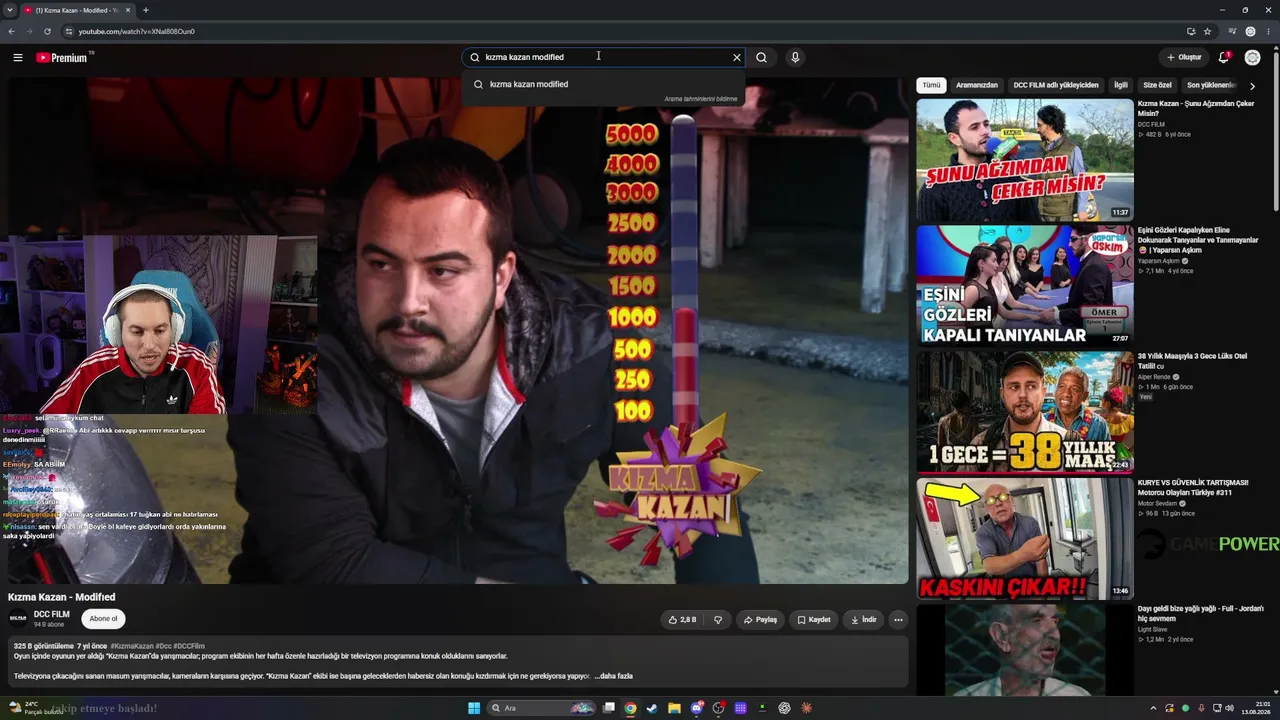Open 'Şunu Ağzımdan Çeker Misin?' thumbnail

pos(1025,159)
